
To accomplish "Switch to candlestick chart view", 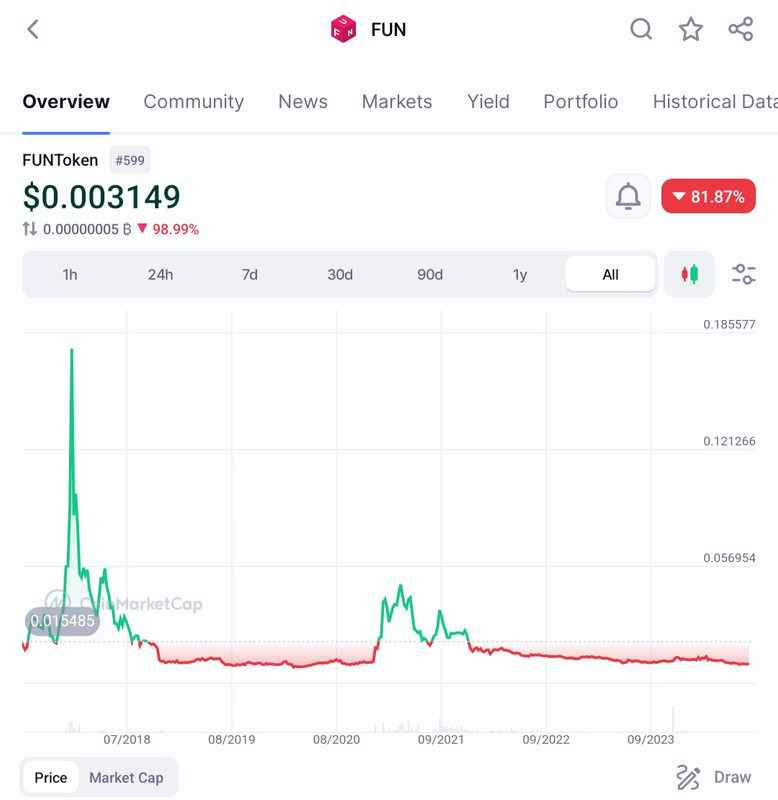I will coord(689,274).
